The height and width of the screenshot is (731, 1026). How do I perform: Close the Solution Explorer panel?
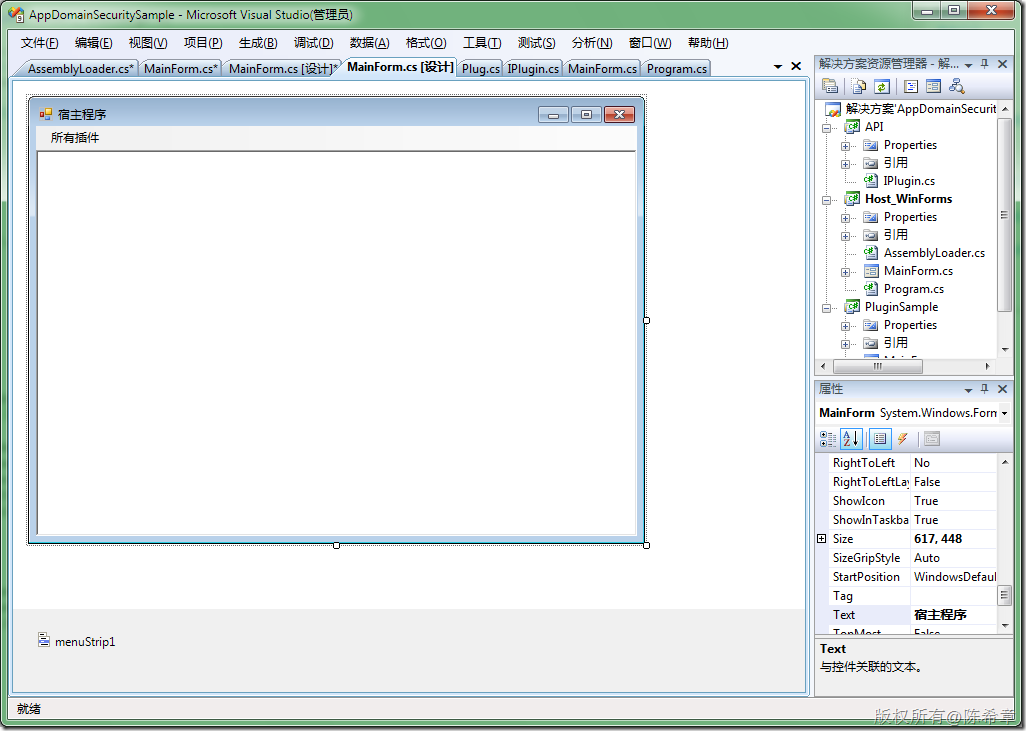[1002, 64]
